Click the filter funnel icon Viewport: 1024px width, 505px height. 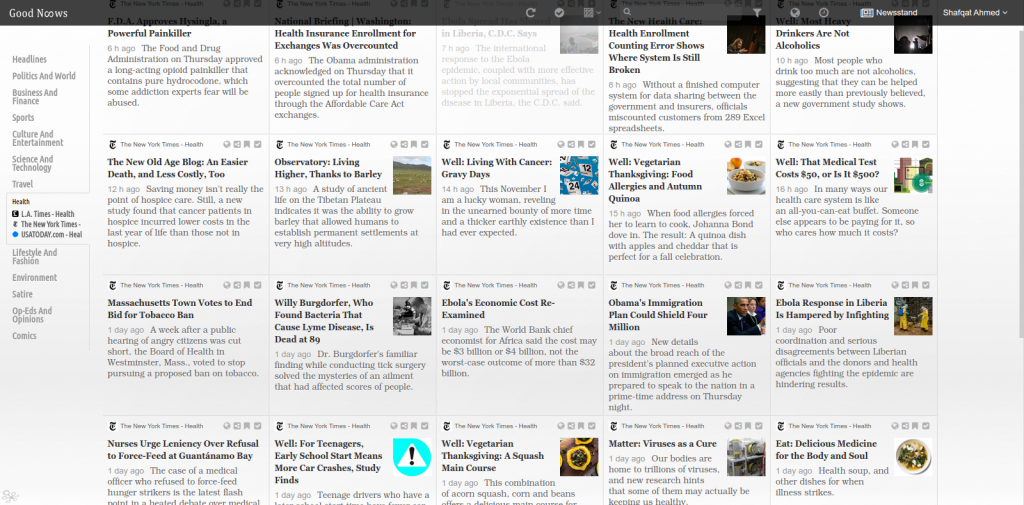pos(757,12)
